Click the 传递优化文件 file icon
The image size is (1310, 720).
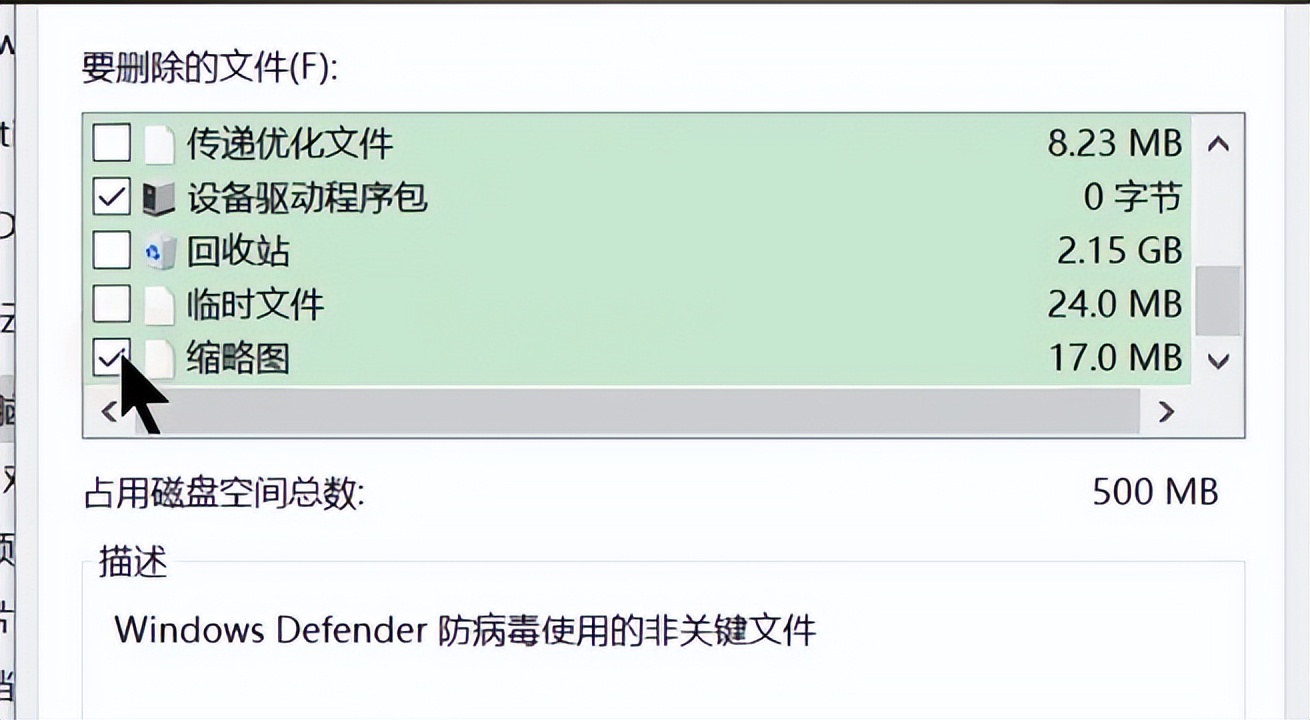pyautogui.click(x=157, y=143)
